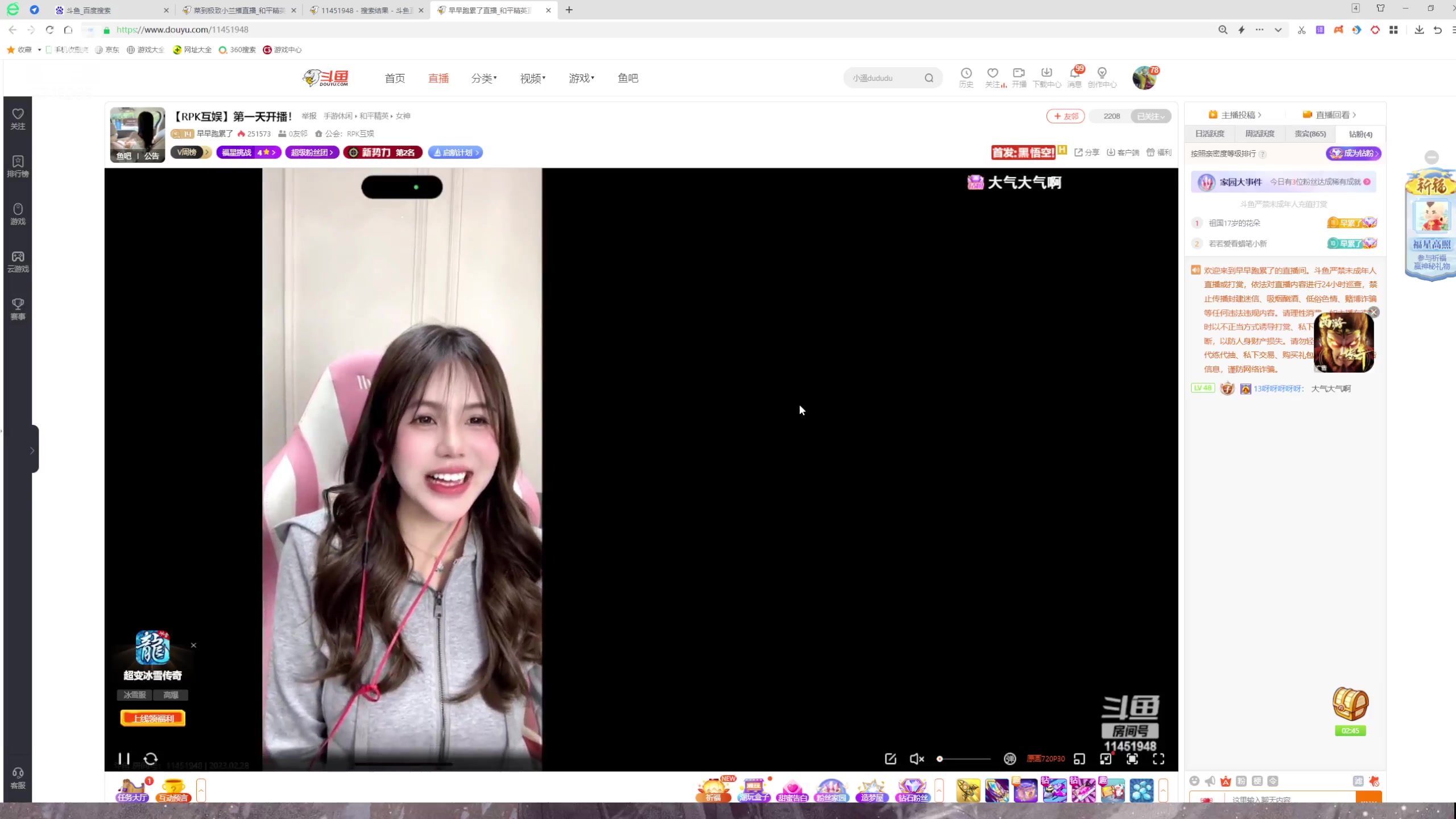Switch to the 周活跃度 tab
The image size is (1456, 819).
click(1260, 134)
